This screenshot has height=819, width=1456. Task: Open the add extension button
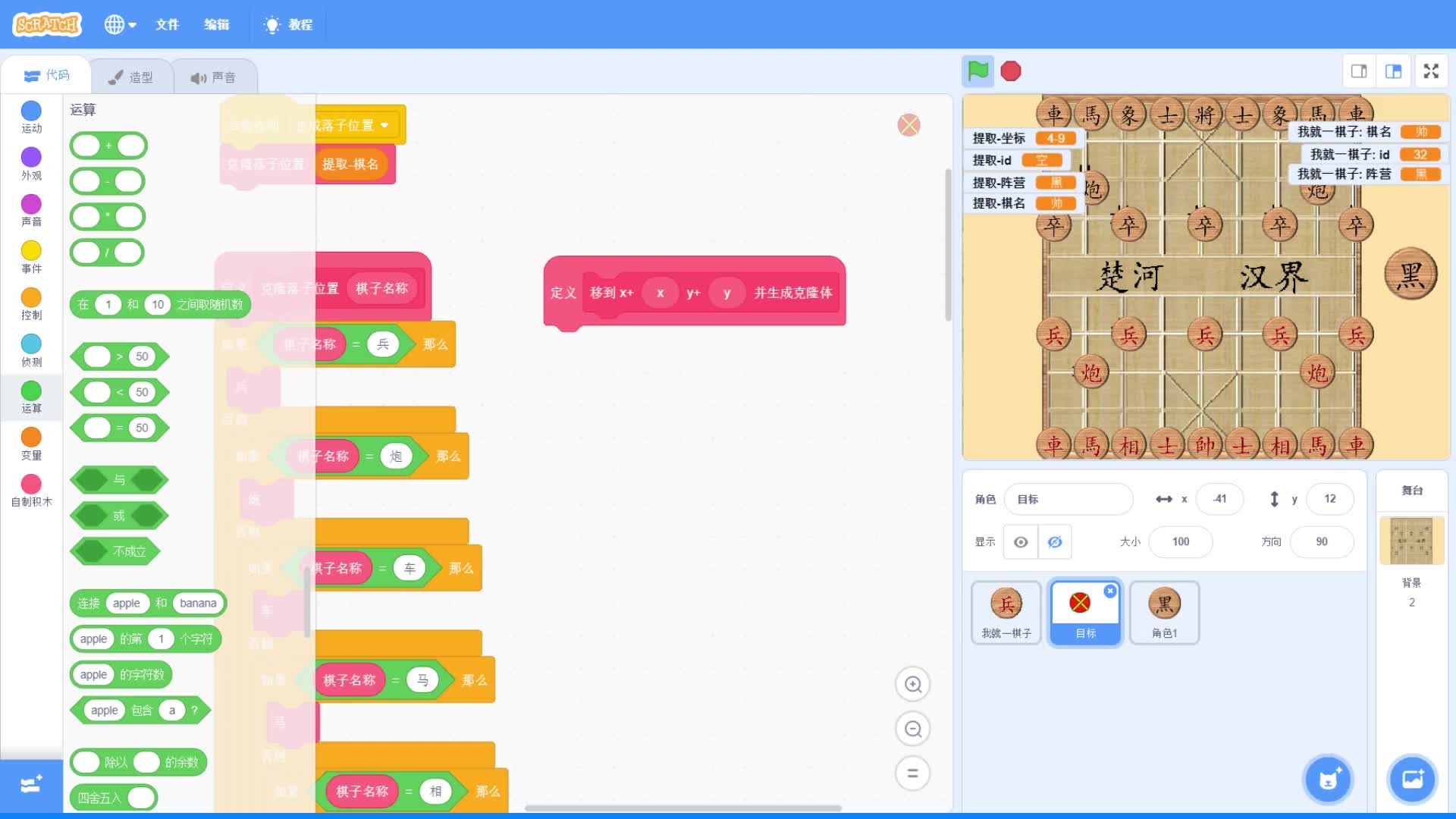pyautogui.click(x=31, y=784)
